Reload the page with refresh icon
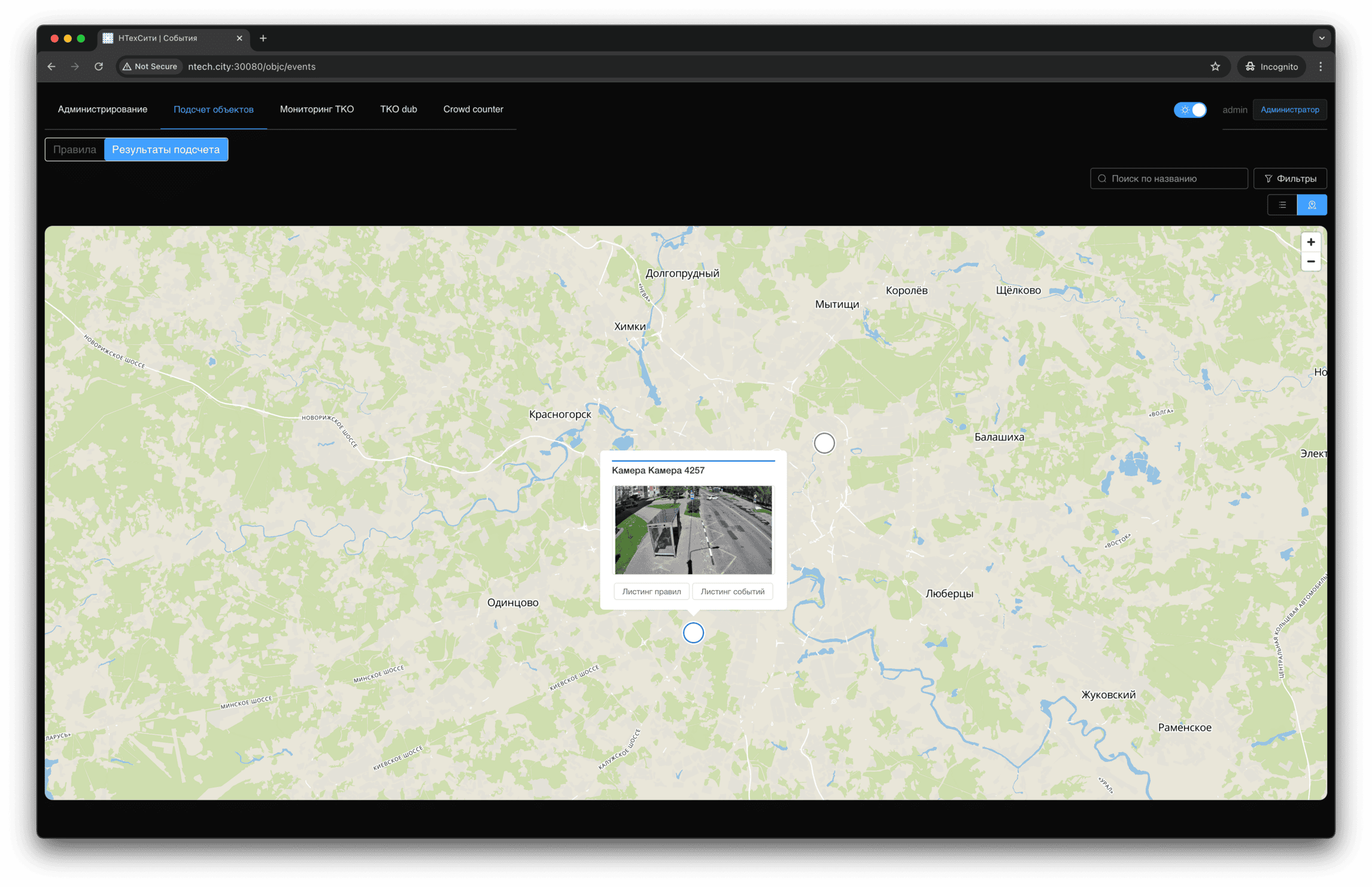This screenshot has height=887, width=1372. (99, 66)
